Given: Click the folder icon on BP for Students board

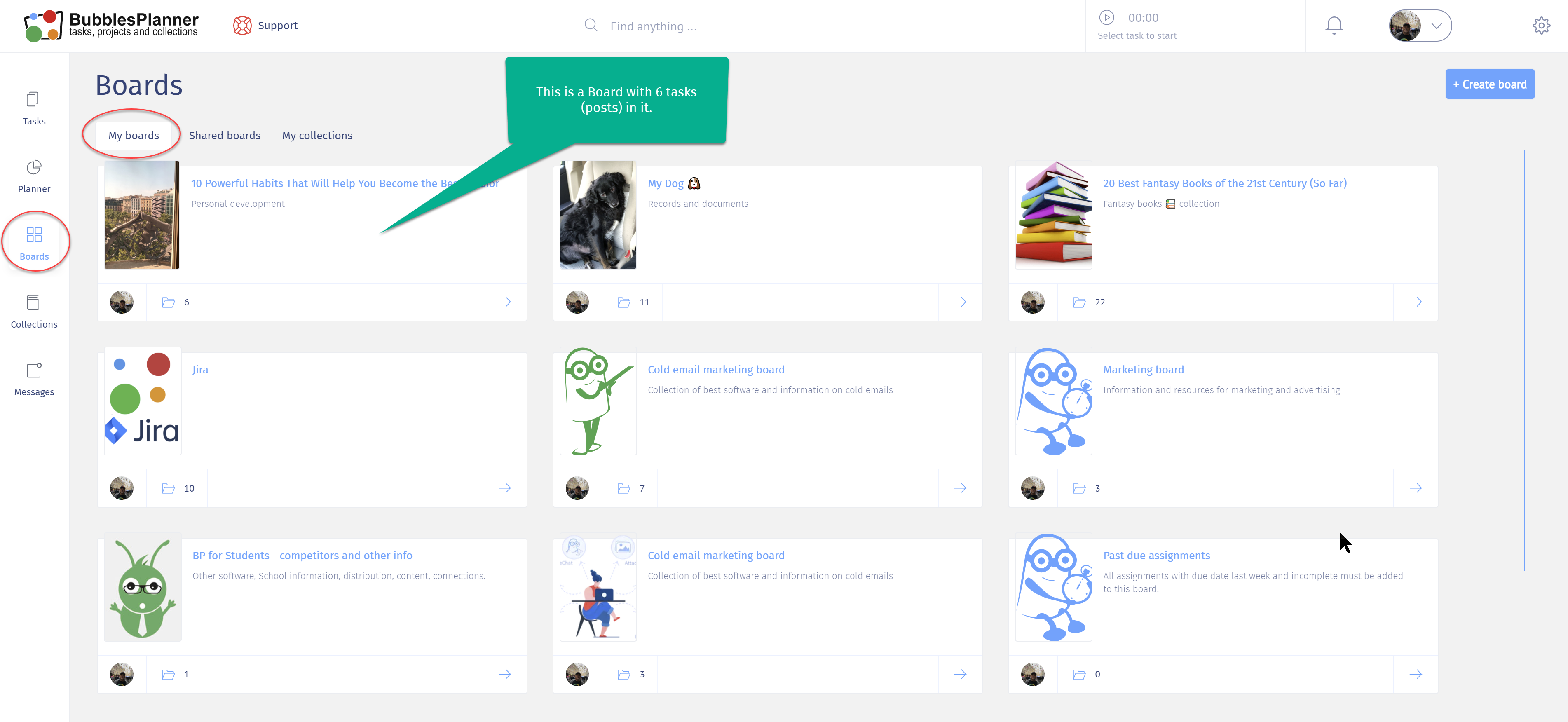Looking at the screenshot, I should pos(168,674).
